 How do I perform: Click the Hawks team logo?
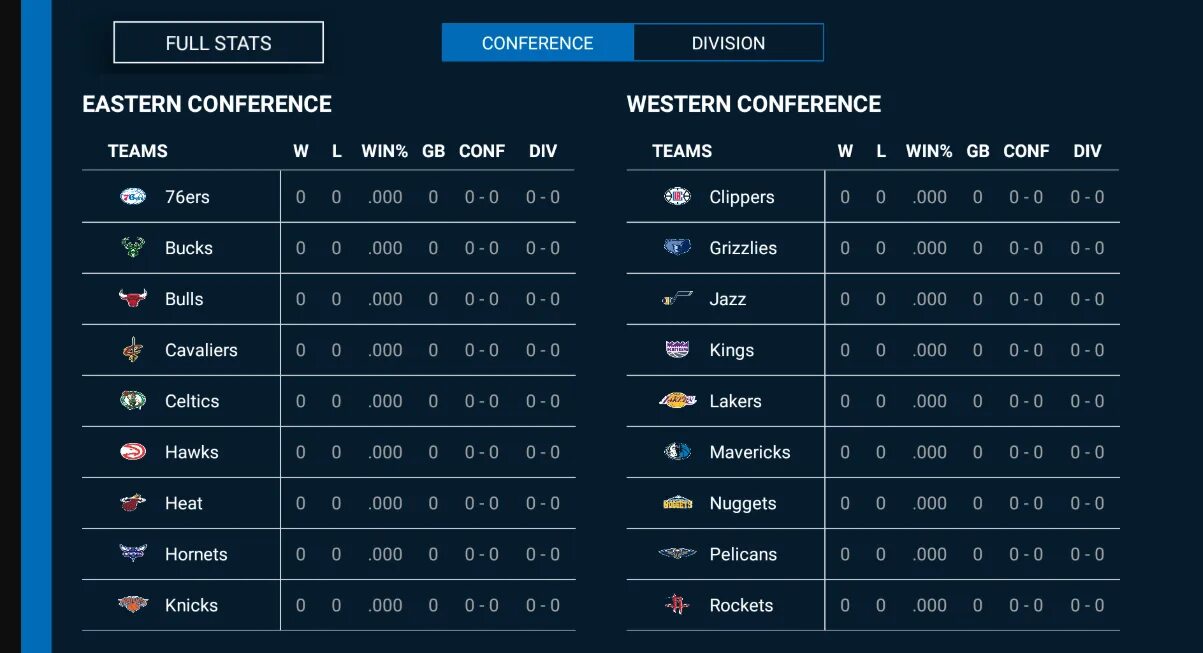click(132, 452)
